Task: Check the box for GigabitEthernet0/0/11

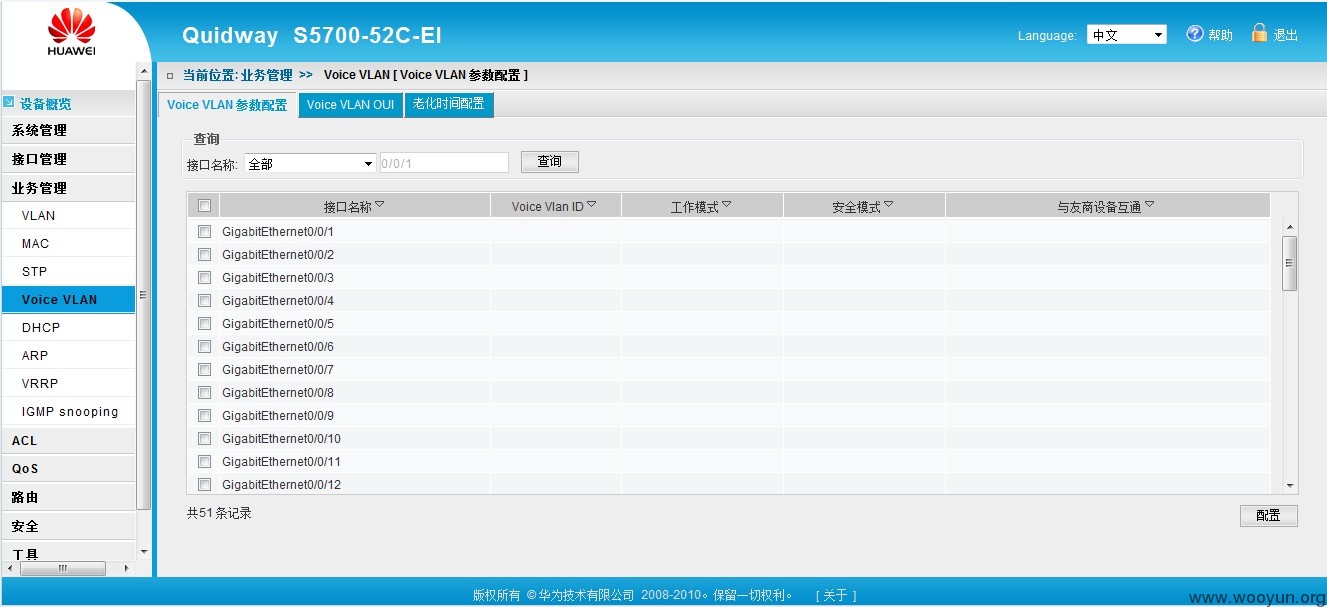Action: 204,462
